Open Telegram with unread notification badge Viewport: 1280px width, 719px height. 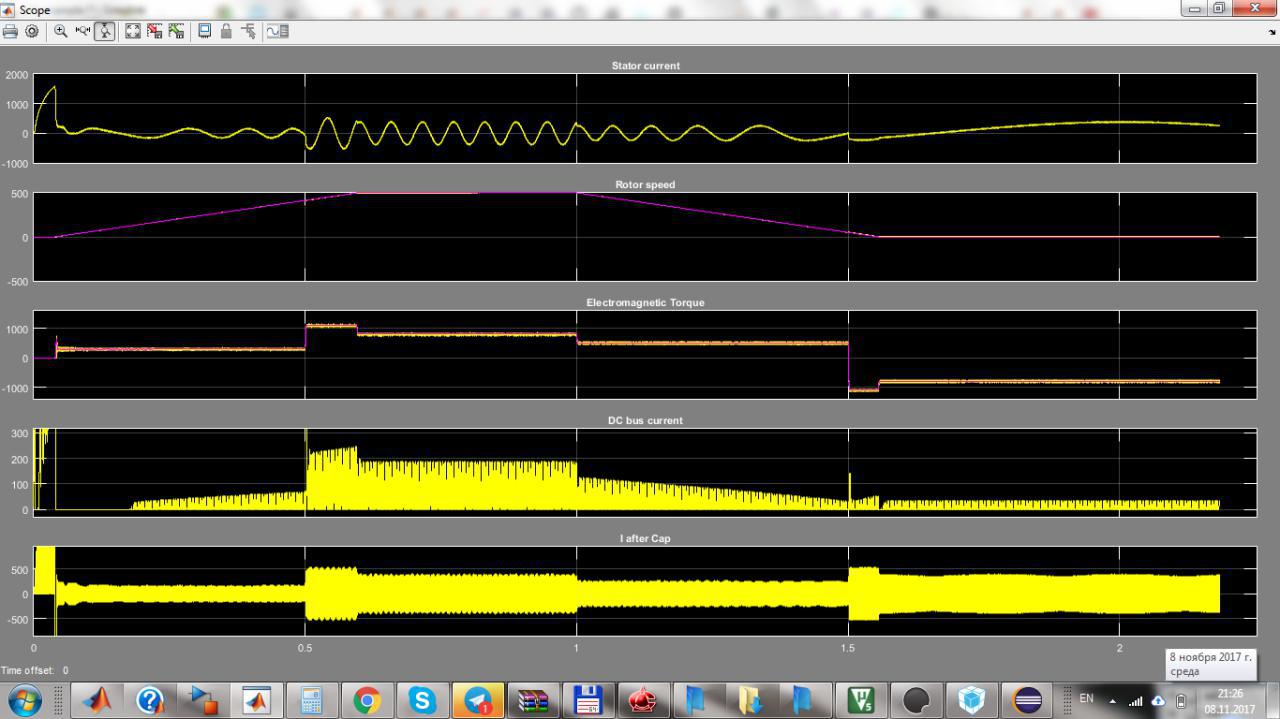(x=477, y=700)
